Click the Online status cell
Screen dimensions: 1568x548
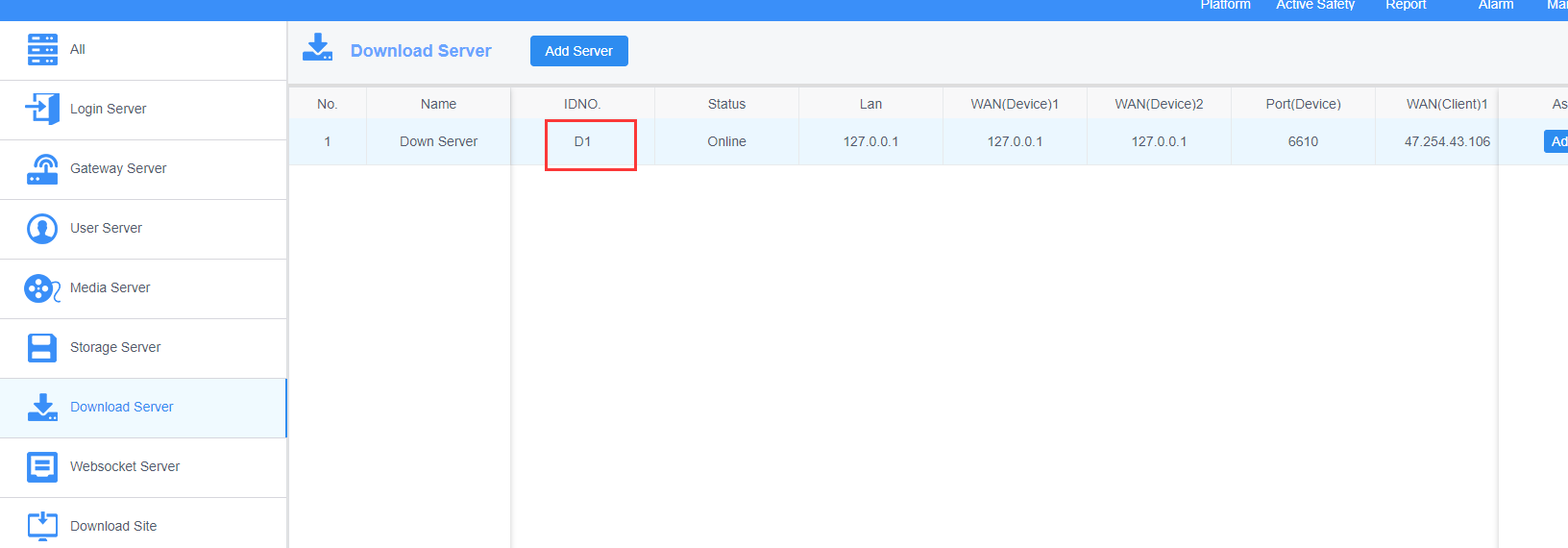[726, 141]
